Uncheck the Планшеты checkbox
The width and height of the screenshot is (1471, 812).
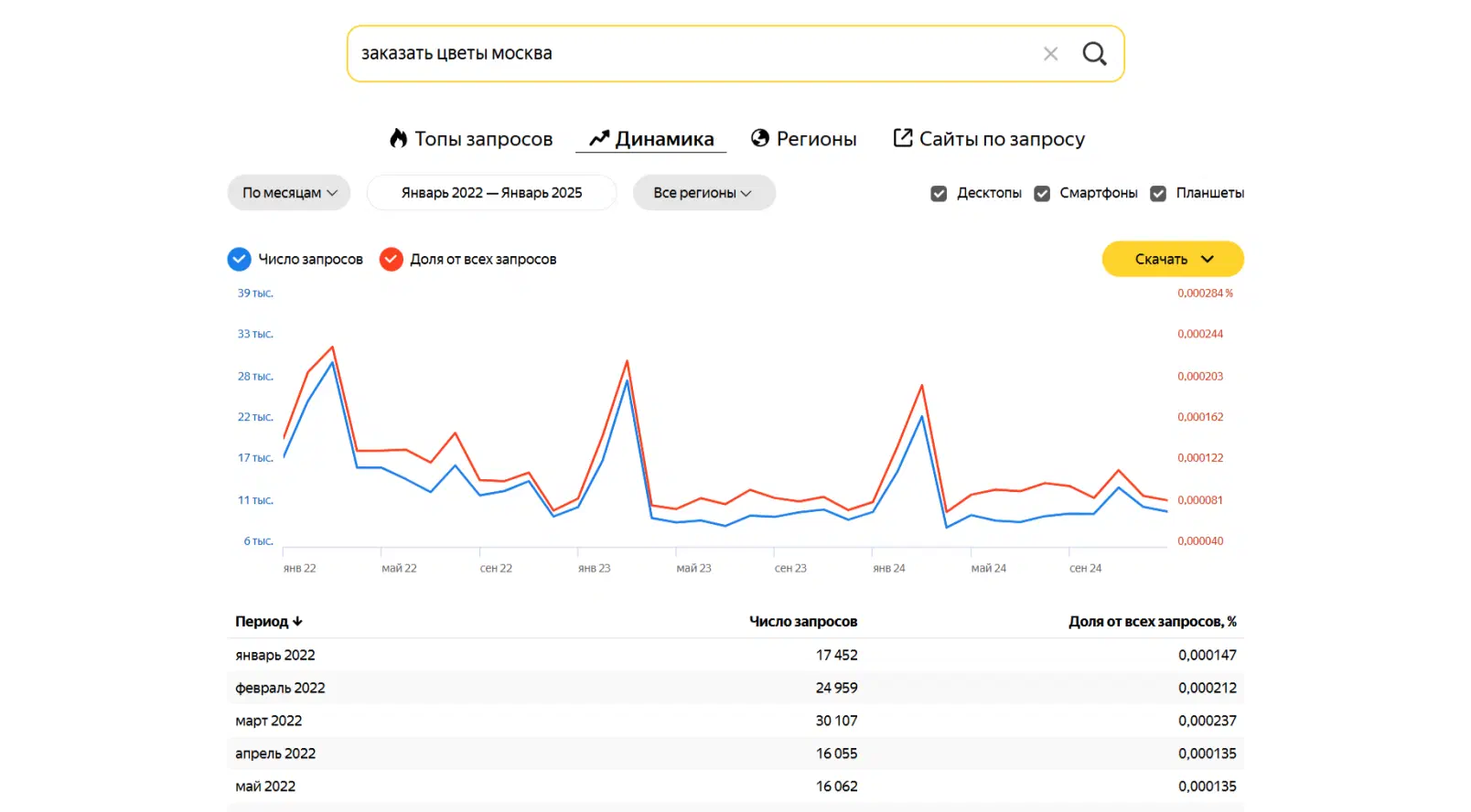coord(1158,193)
